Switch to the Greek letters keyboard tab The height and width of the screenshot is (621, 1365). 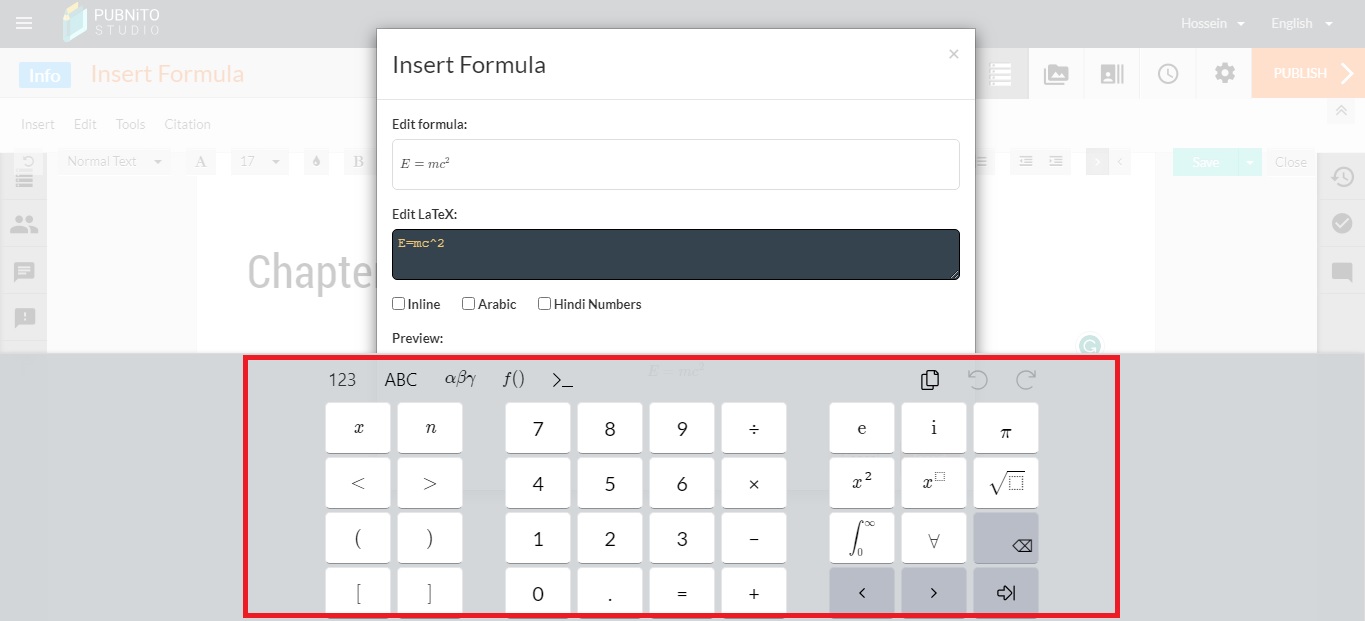click(460, 380)
